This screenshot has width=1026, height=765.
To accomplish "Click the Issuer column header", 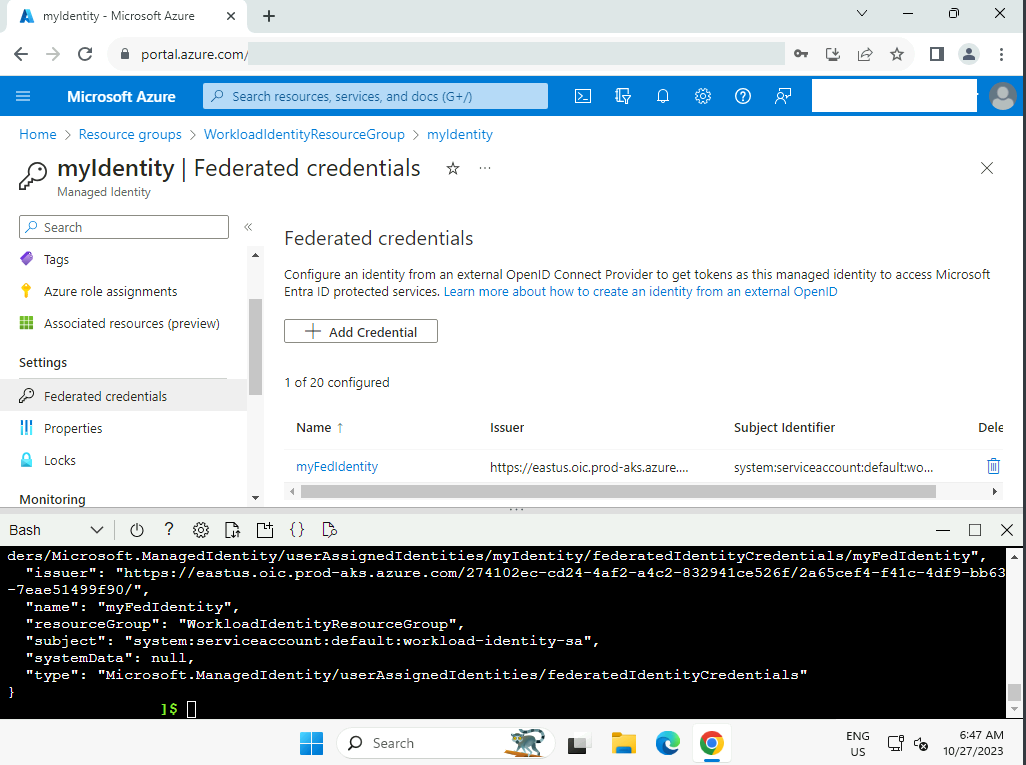I will [x=507, y=427].
